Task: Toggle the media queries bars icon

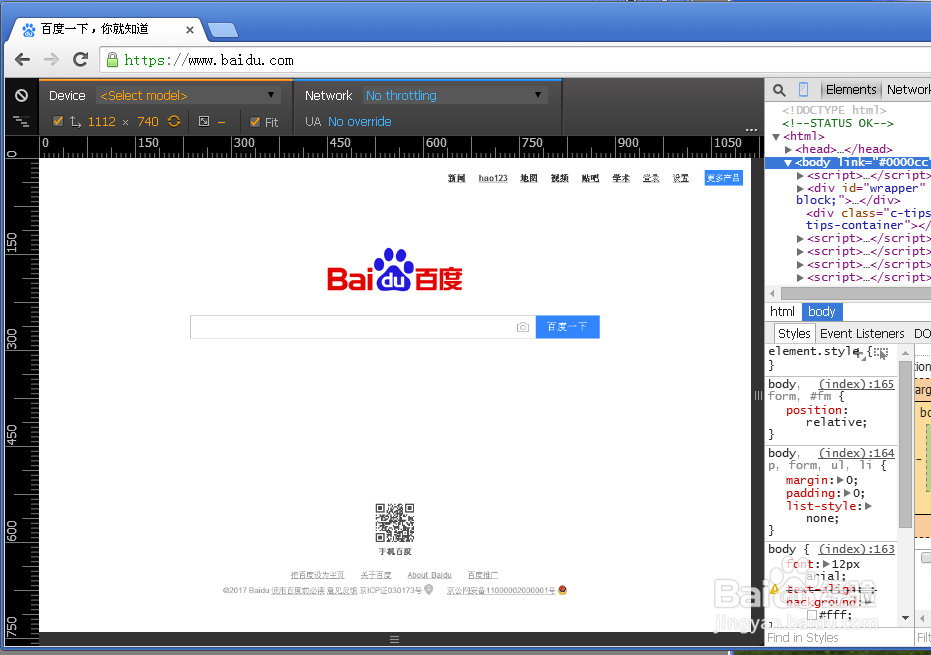Action: 21,122
